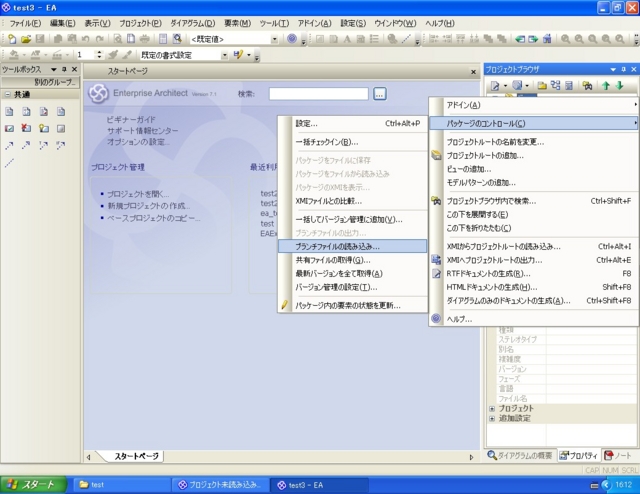Click the green down arrow icon
The height and width of the screenshot is (494, 640).
pos(619,86)
